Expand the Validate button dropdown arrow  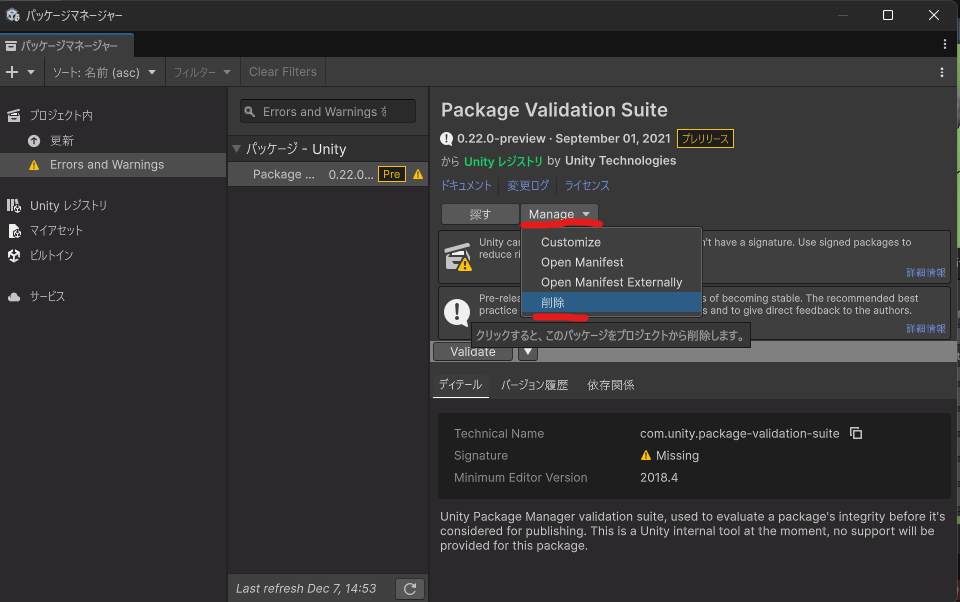pyautogui.click(x=528, y=351)
